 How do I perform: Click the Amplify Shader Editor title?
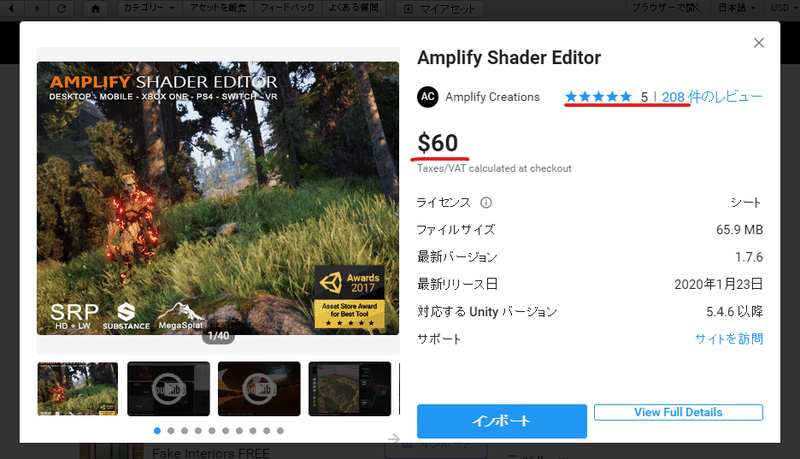point(509,58)
